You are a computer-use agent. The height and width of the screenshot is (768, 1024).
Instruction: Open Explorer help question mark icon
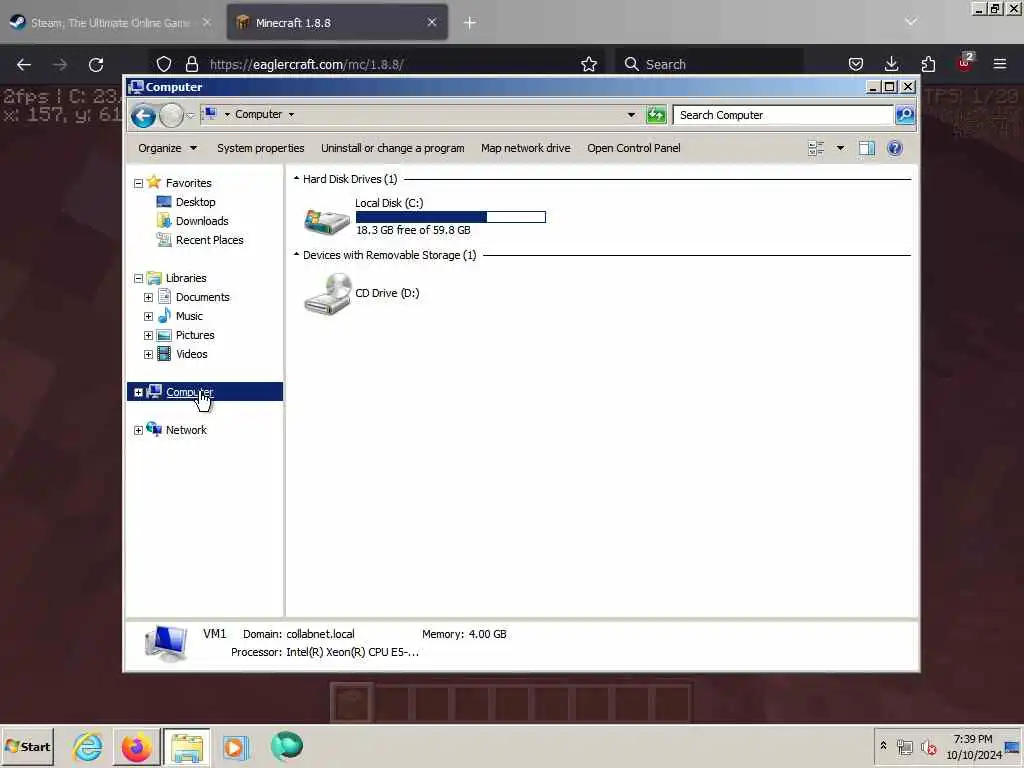point(895,148)
